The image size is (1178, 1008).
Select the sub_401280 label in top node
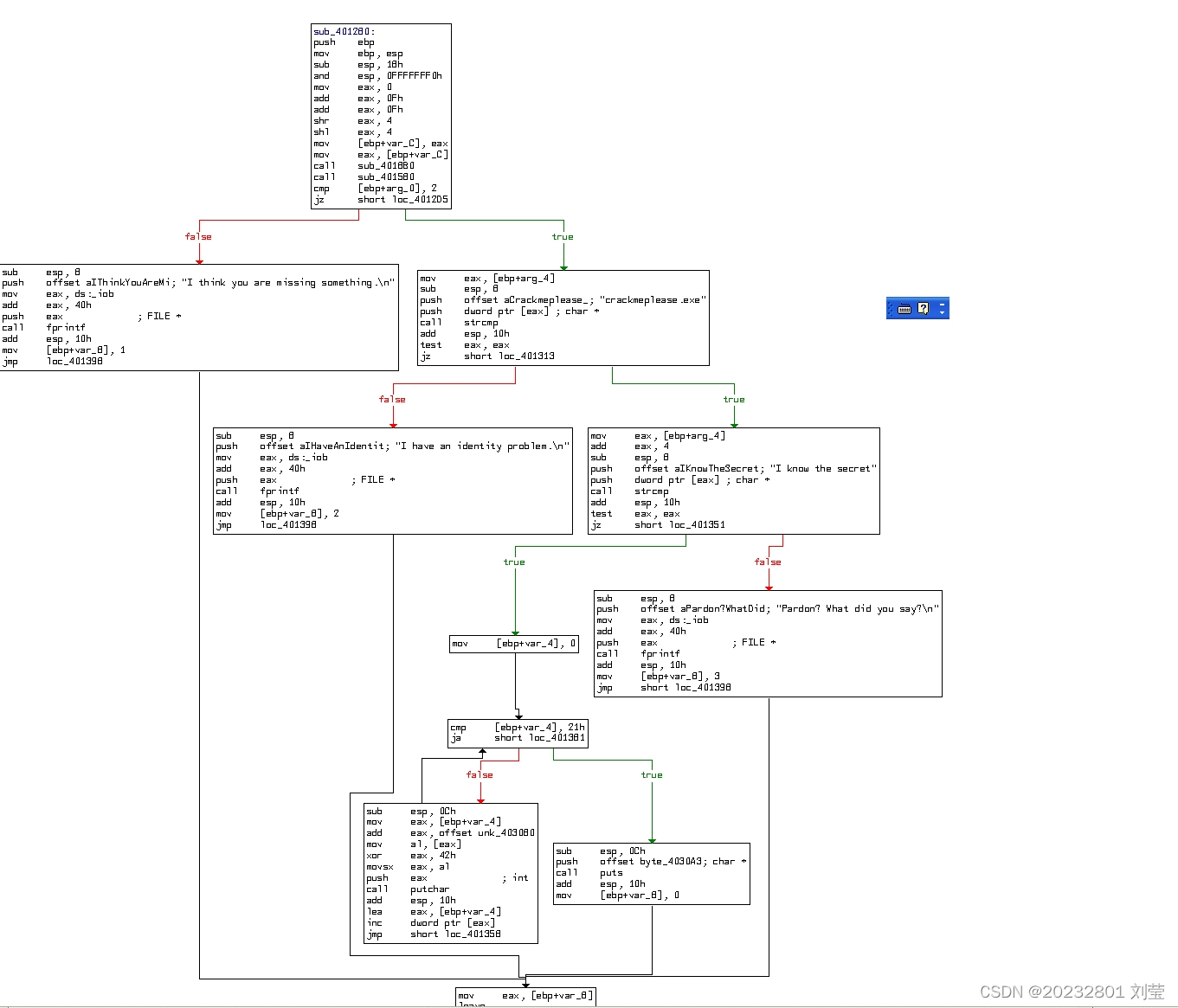344,31
